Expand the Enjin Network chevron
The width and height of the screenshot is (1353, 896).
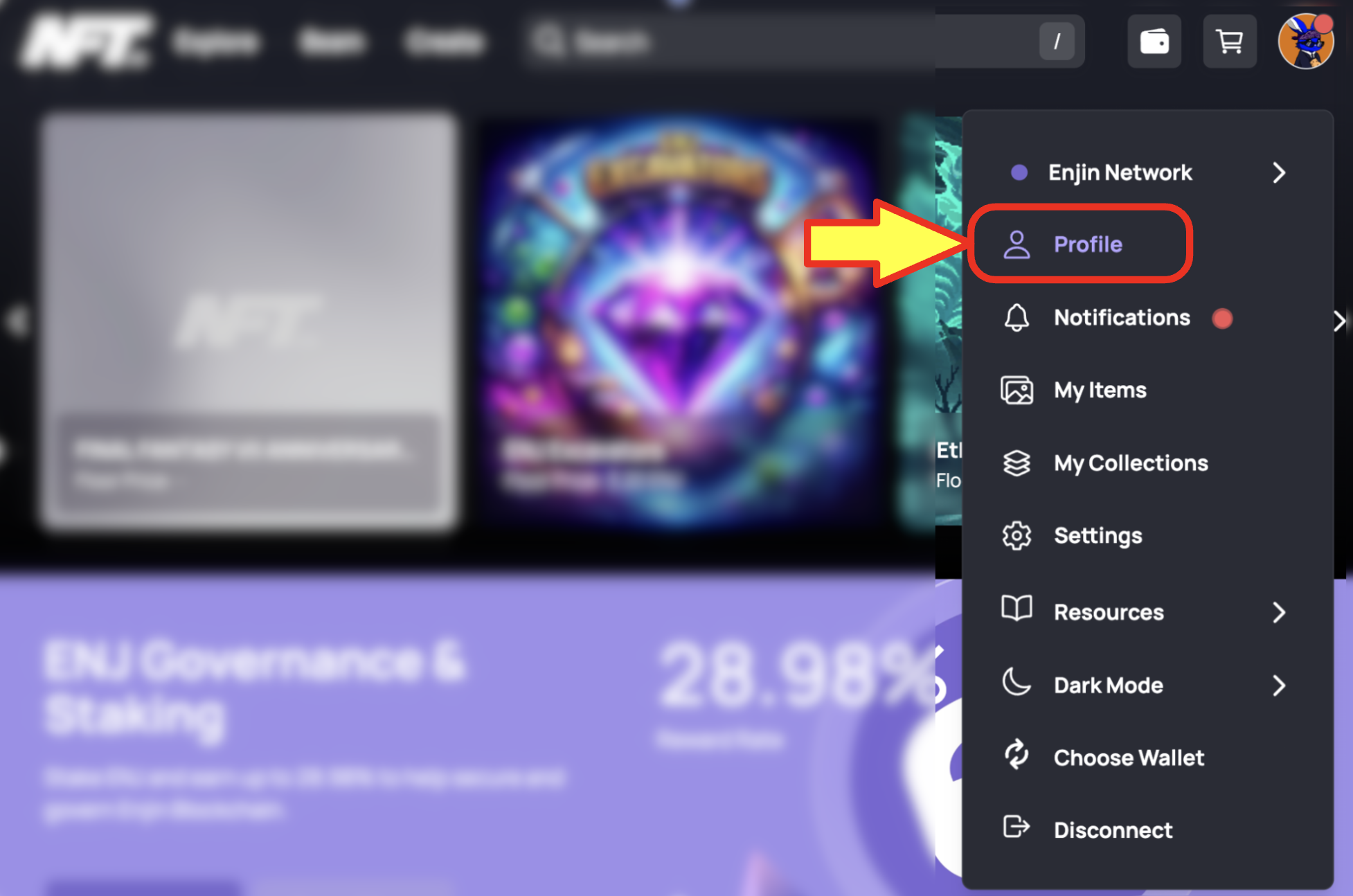(1279, 172)
